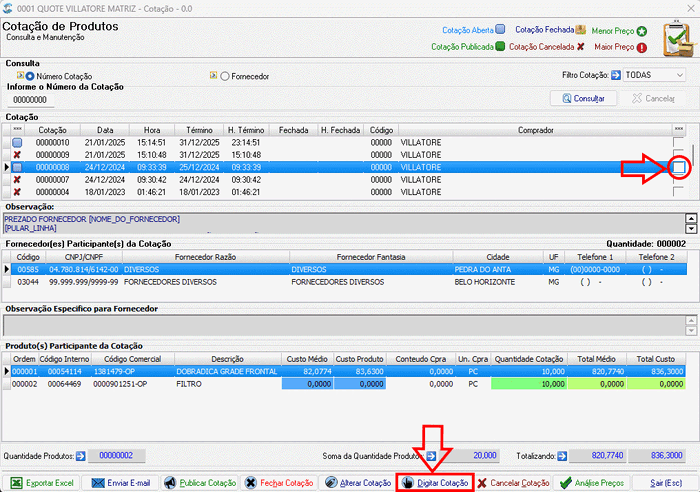Click the Fornecedor Razão column header
This screenshot has width=700, height=492.
click(205, 257)
